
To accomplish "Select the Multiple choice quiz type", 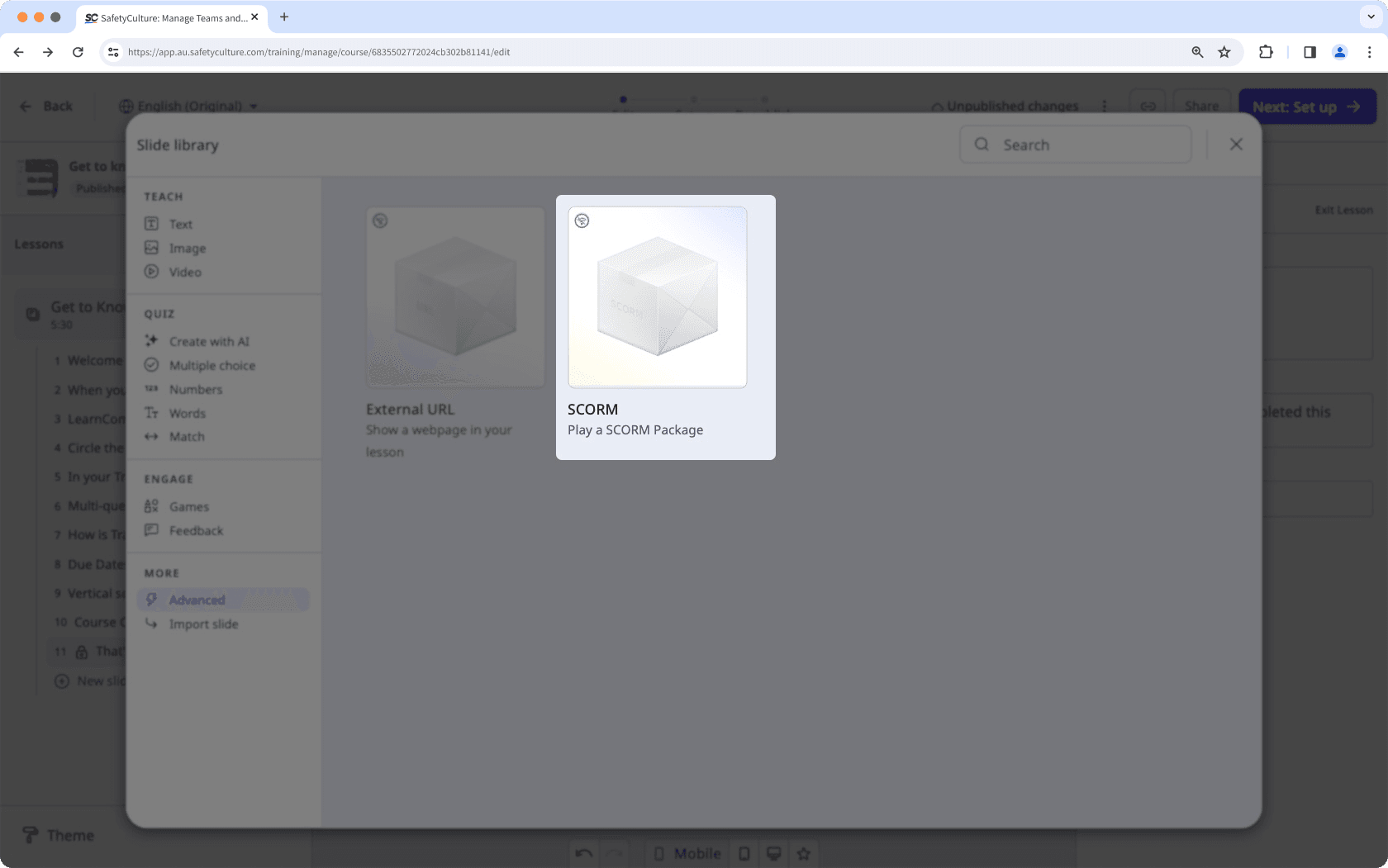I will click(x=210, y=365).
